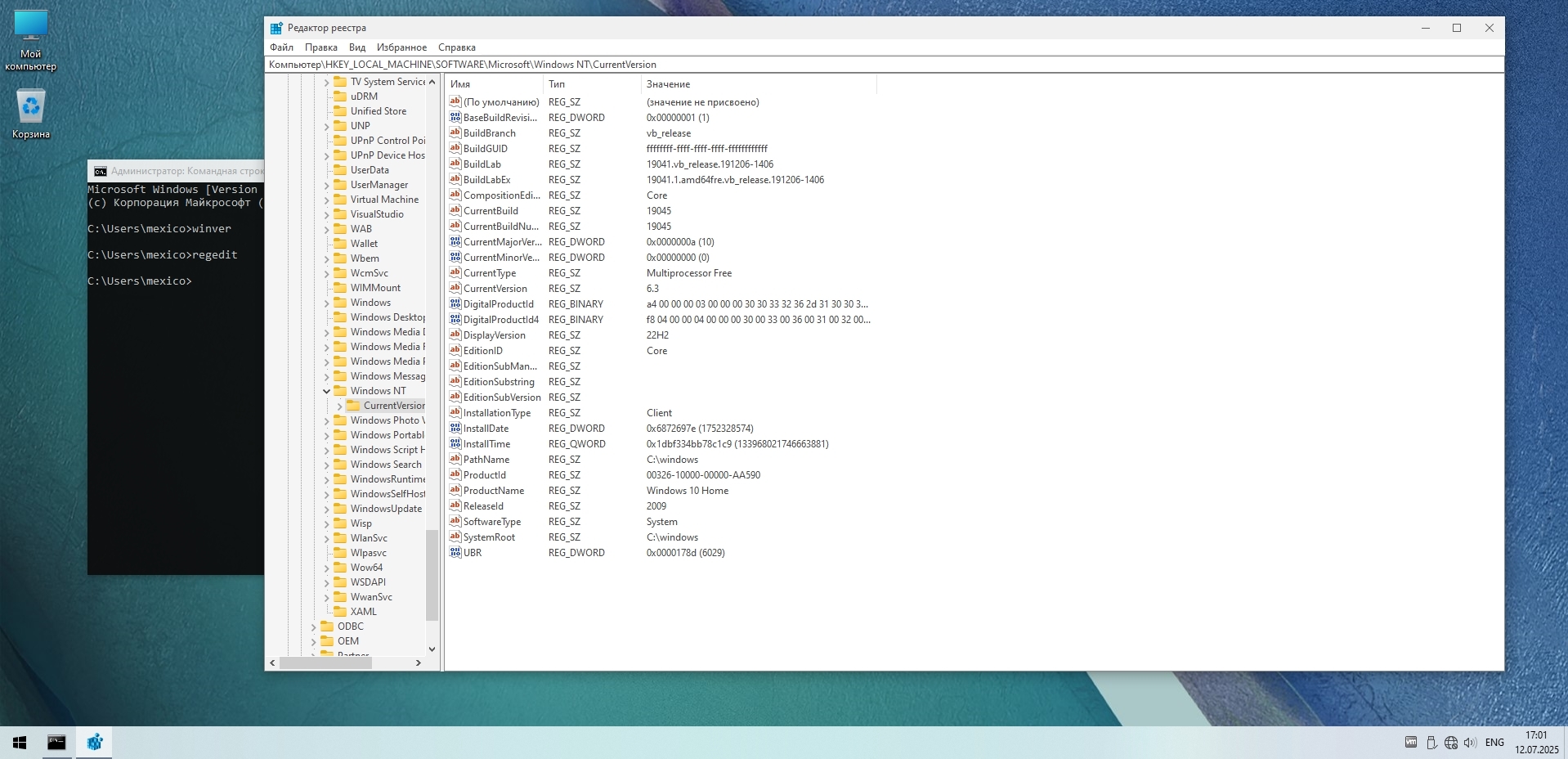Select the WSDAPI key in tree
Image resolution: width=1568 pixels, height=759 pixels.
click(368, 582)
